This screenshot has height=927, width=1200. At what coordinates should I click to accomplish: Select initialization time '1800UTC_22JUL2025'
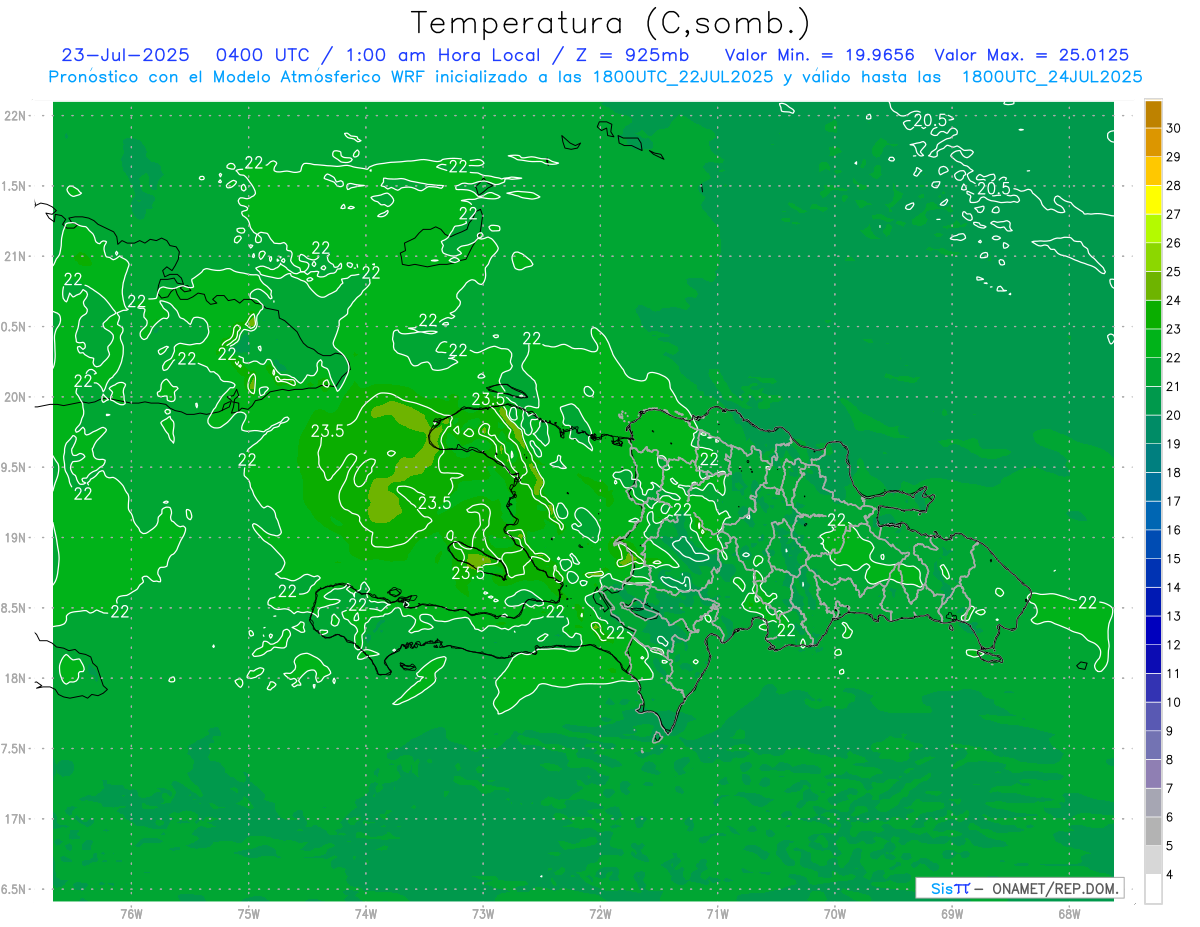point(683,76)
